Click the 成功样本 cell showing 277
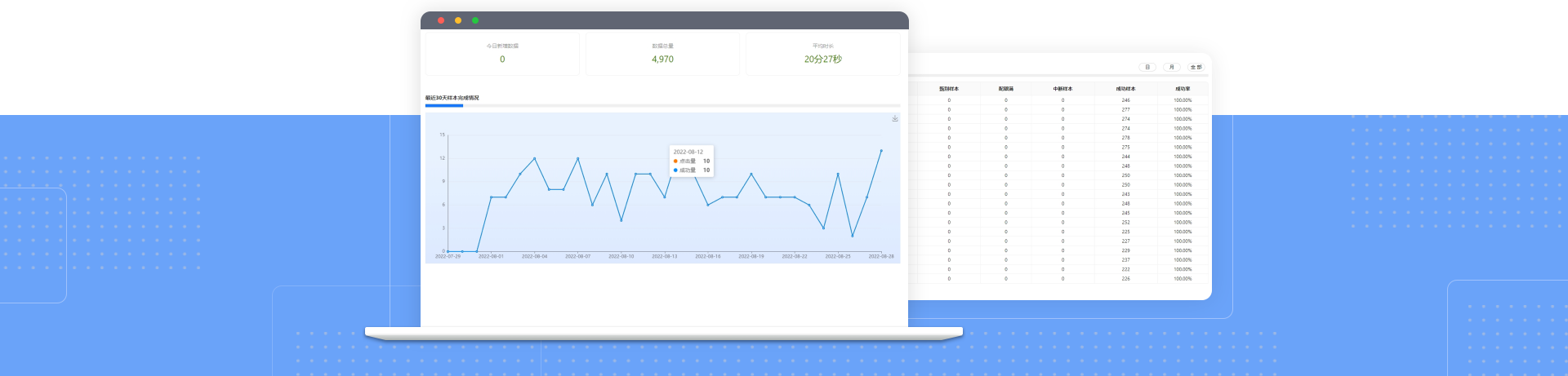 1125,109
